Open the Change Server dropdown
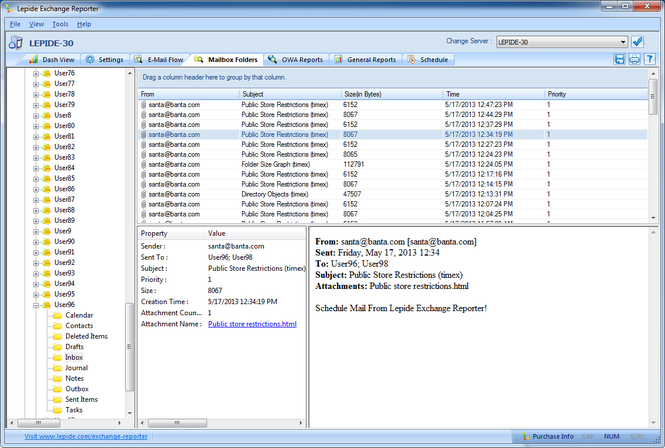 pyautogui.click(x=623, y=42)
